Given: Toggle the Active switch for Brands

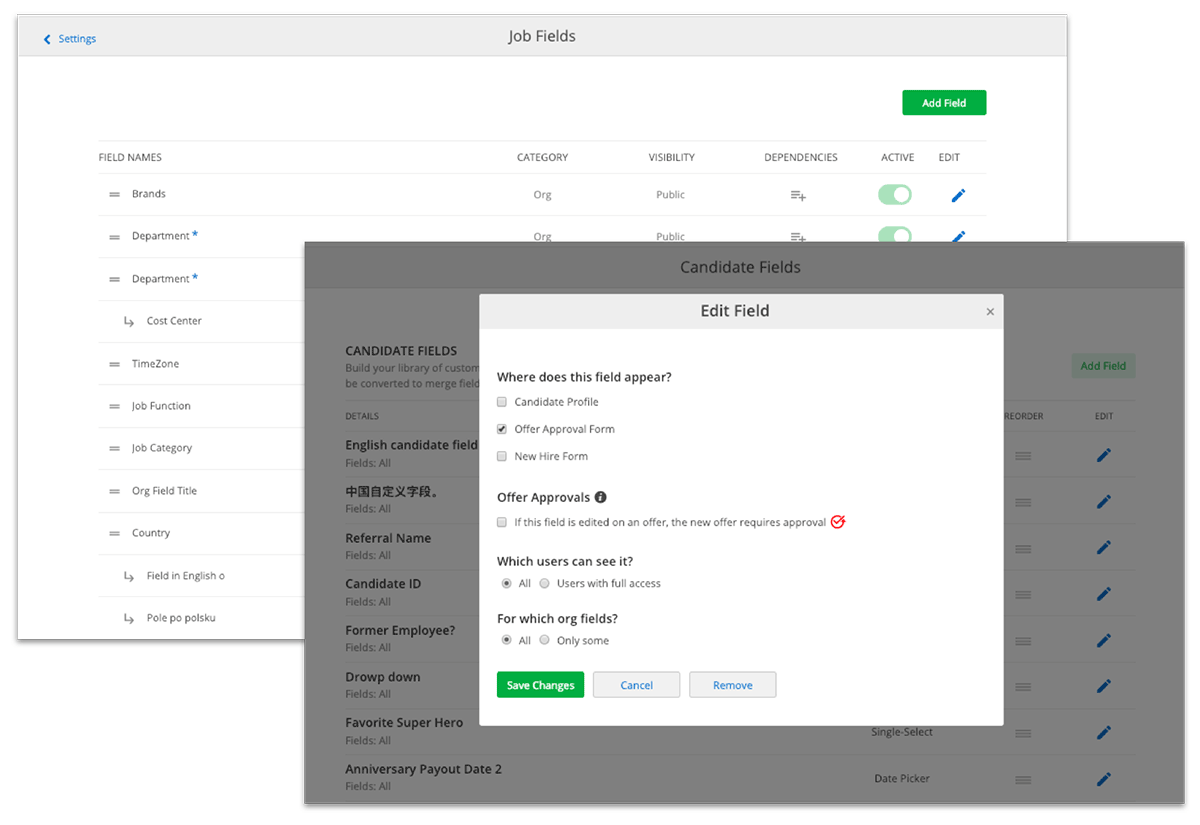Looking at the screenshot, I should pyautogui.click(x=895, y=194).
